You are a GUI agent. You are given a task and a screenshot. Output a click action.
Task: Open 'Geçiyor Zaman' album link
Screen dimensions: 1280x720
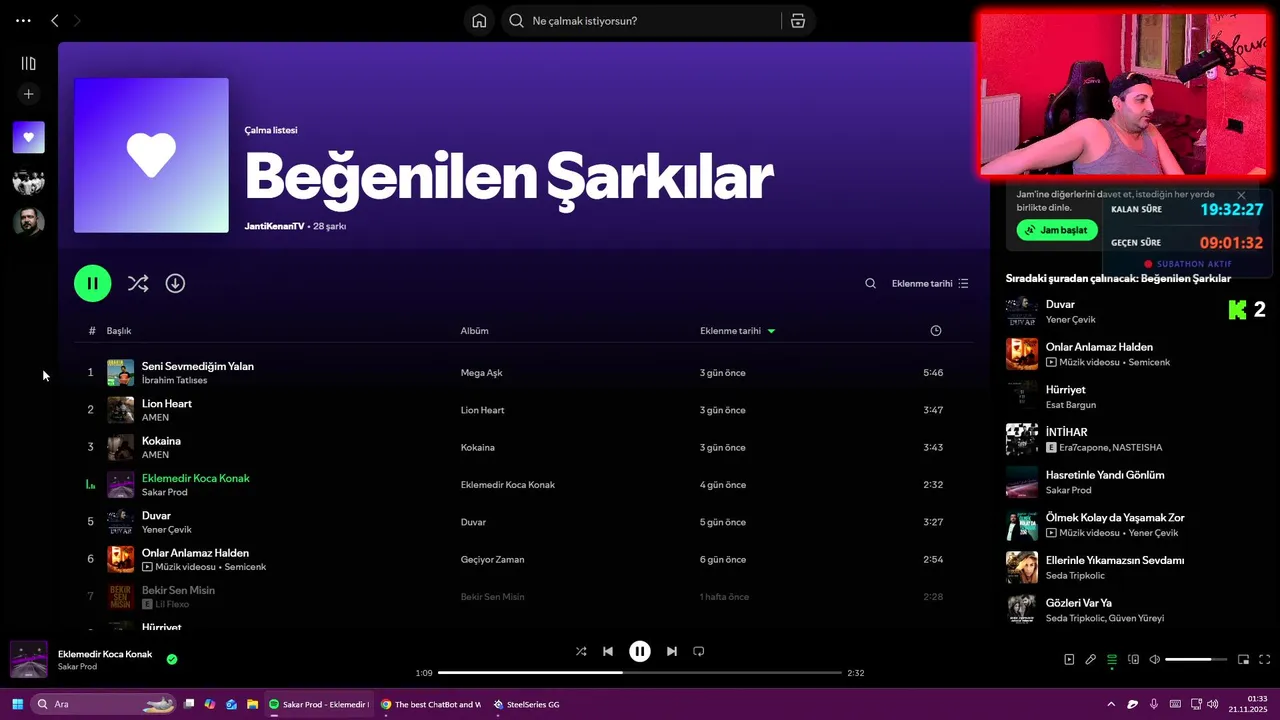pos(492,559)
